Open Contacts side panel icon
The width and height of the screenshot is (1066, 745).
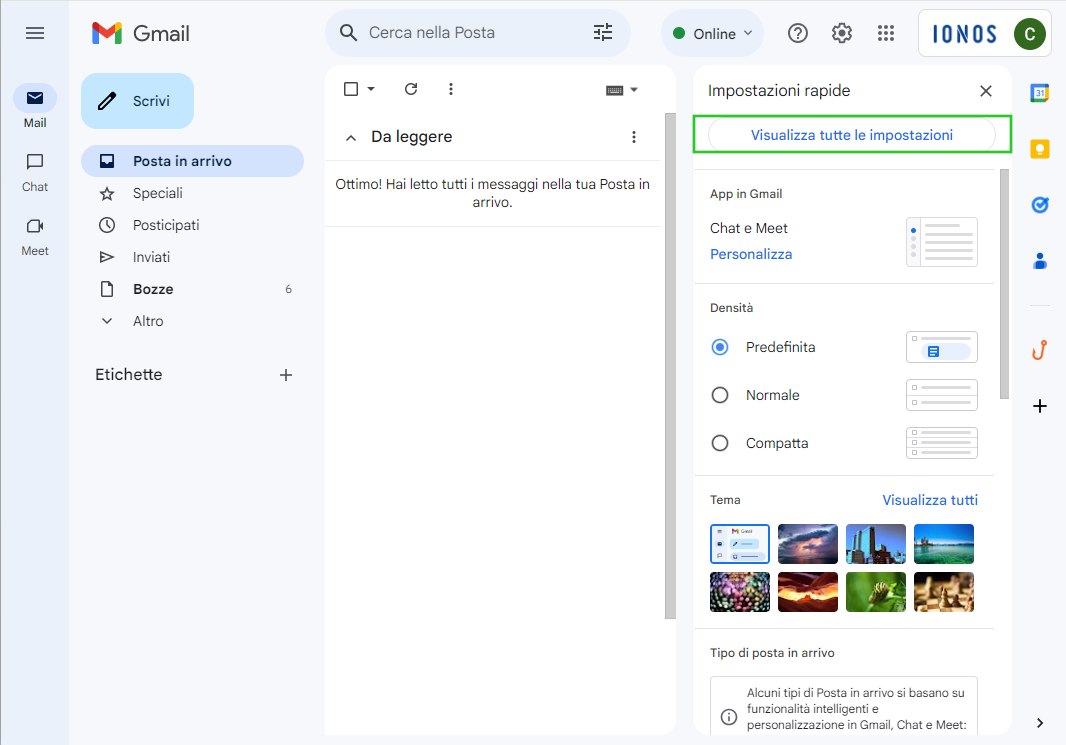[x=1039, y=260]
